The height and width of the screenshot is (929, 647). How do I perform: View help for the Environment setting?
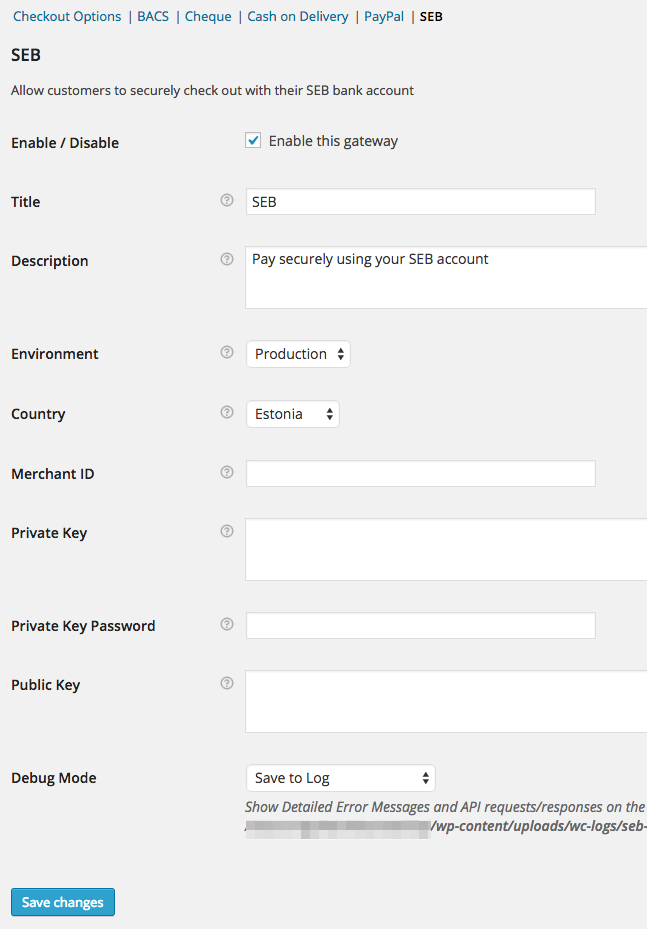(227, 352)
